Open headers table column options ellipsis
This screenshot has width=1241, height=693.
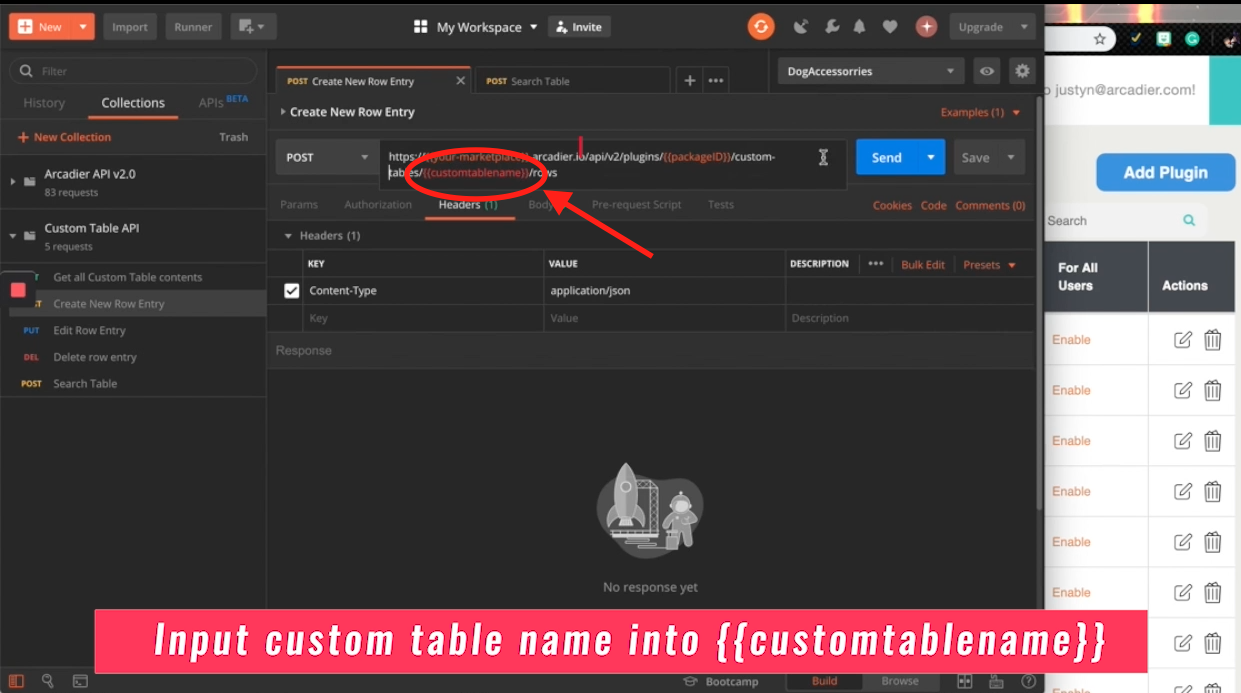[x=876, y=264]
